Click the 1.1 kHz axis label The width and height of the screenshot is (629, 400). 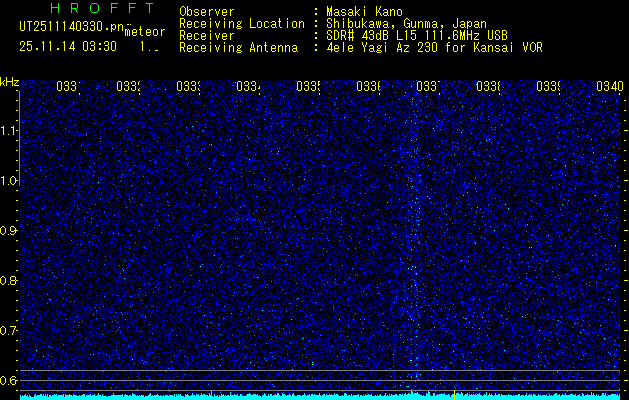pyautogui.click(x=9, y=131)
